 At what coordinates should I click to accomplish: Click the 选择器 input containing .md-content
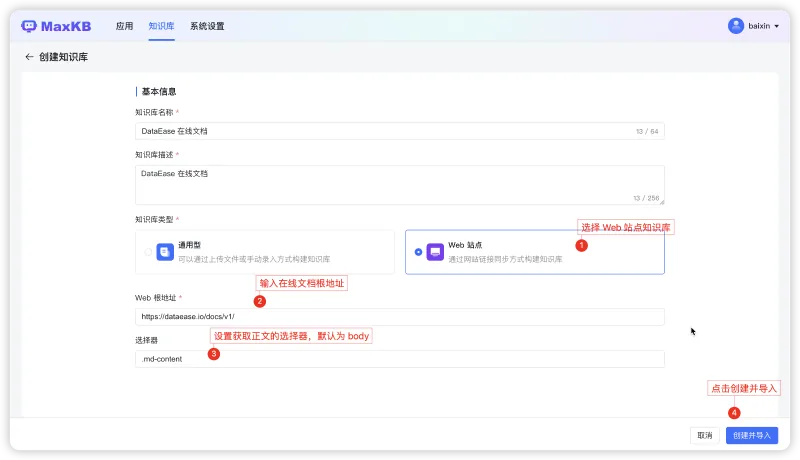399,359
